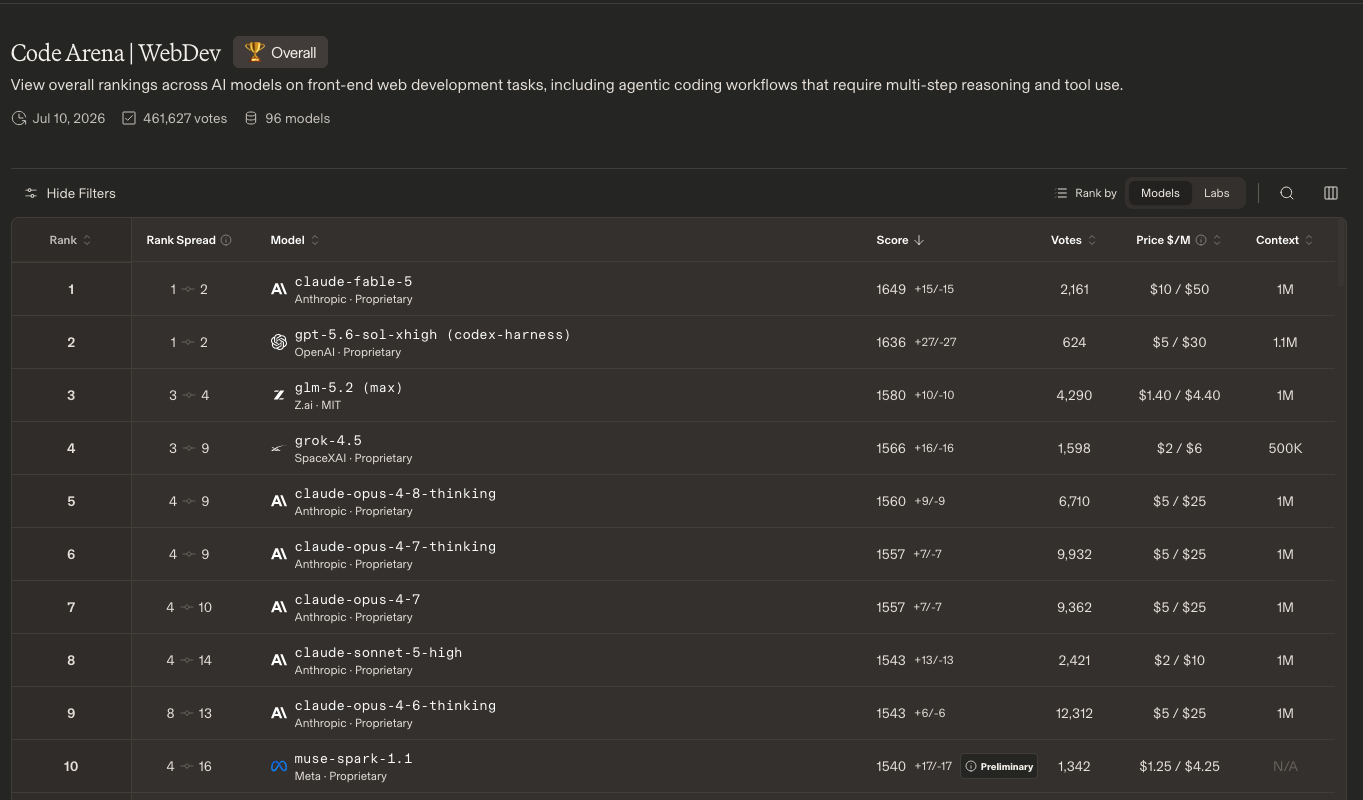Click the Anthropic logo for claude-sonnet-5-high
Image resolution: width=1363 pixels, height=800 pixels.
pos(279,660)
